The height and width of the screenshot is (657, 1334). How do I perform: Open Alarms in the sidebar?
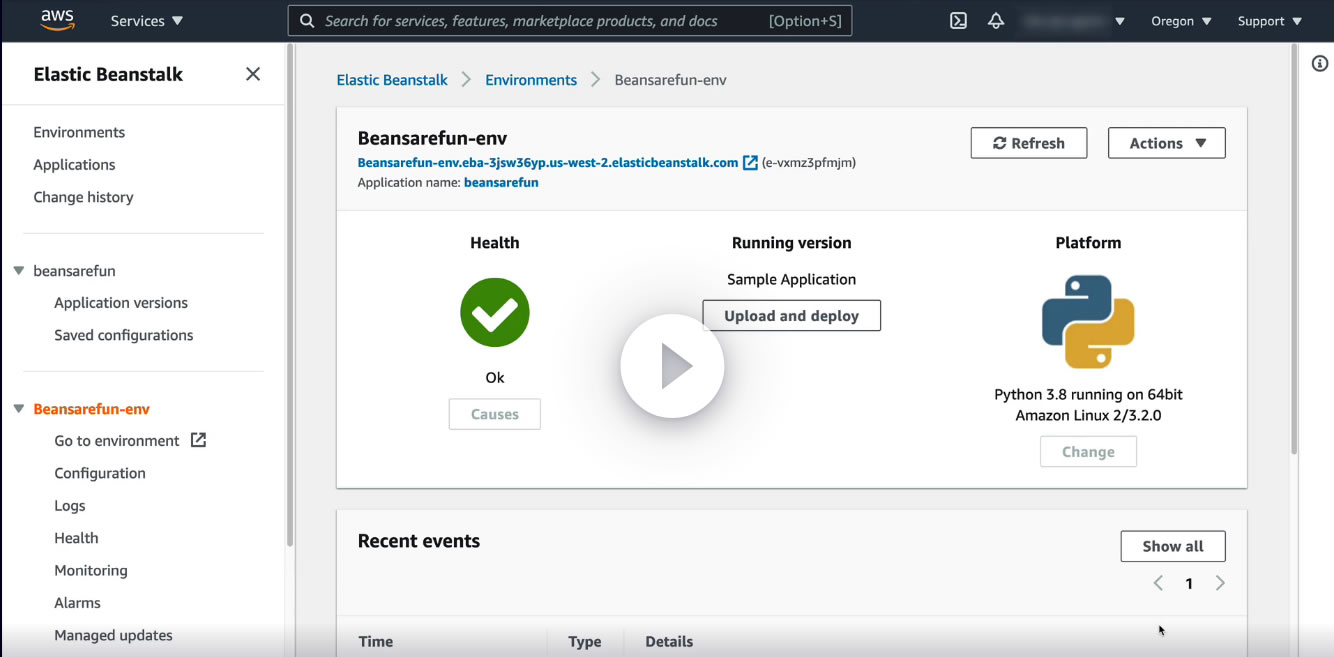pyautogui.click(x=77, y=603)
